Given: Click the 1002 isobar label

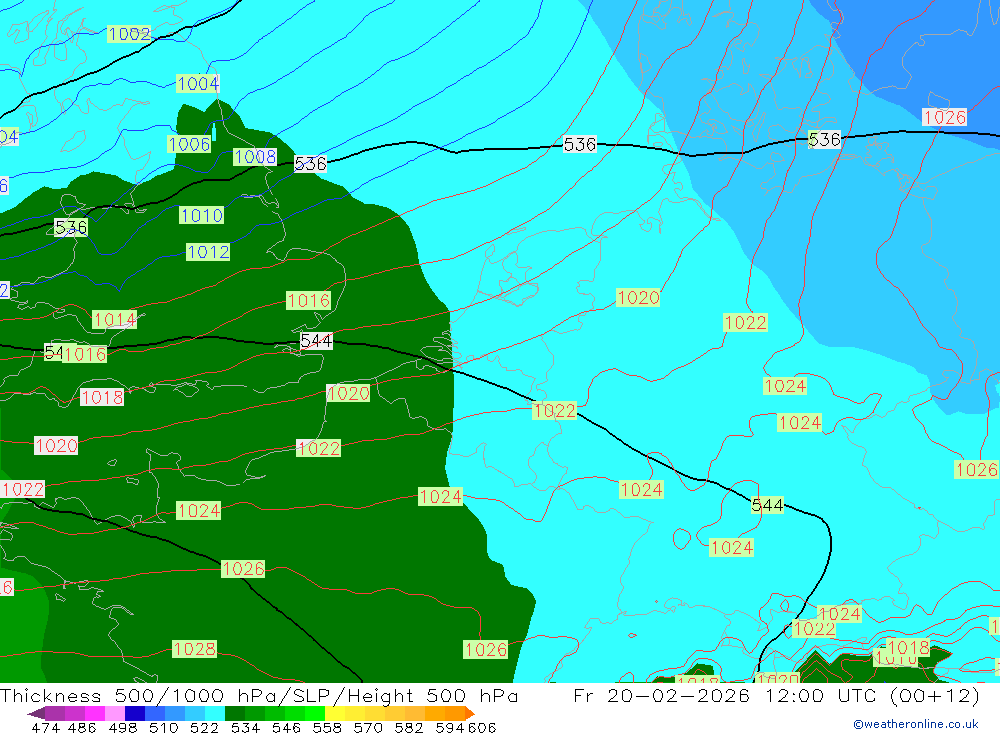Looking at the screenshot, I should (129, 34).
